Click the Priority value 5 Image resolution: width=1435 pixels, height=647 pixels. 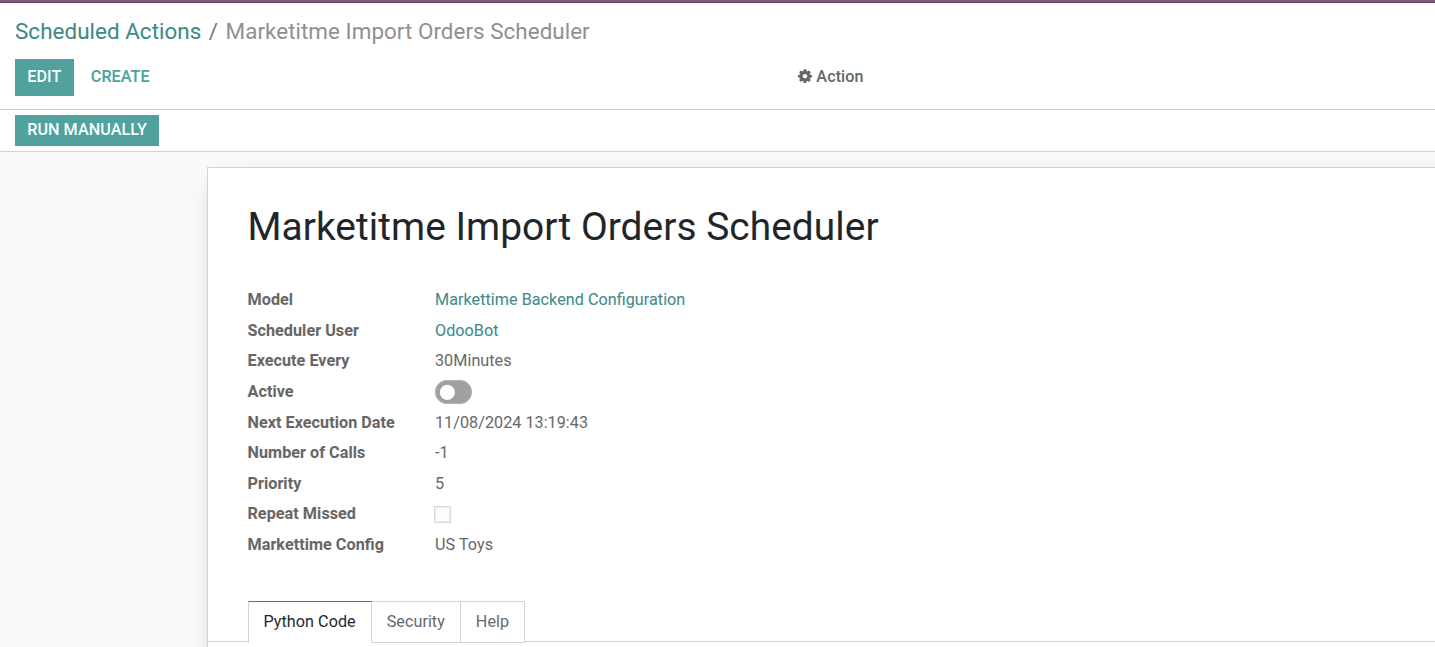[x=439, y=483]
